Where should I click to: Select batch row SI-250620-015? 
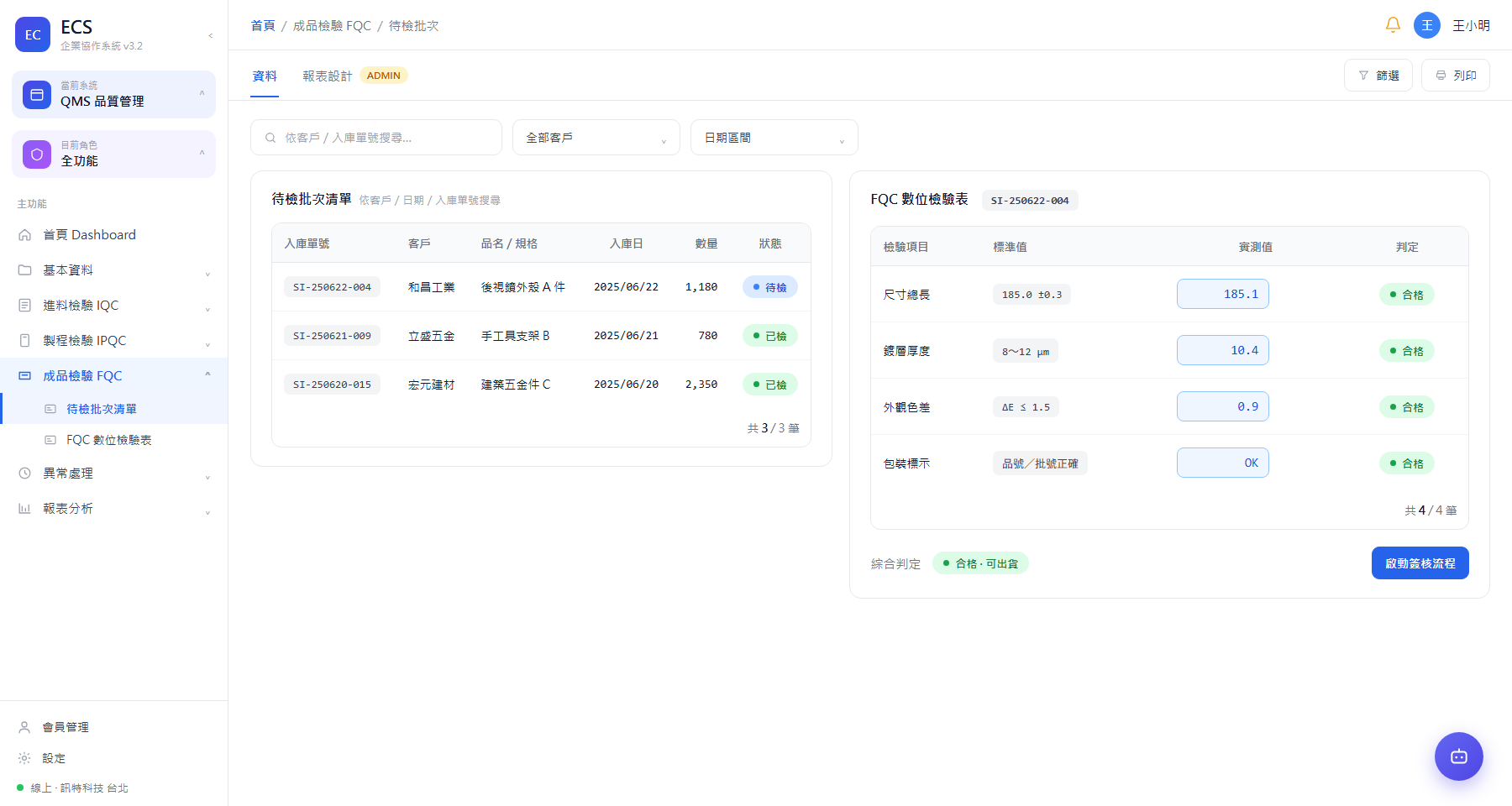[x=541, y=385]
